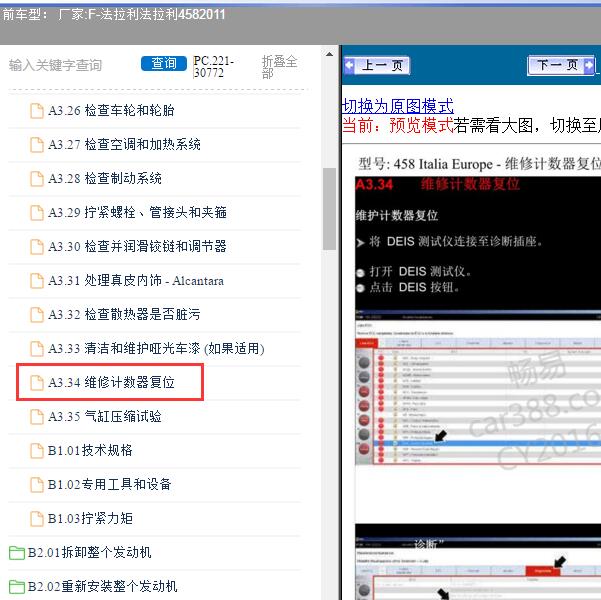Click the document icon beside A3.32
The image size is (601, 600).
tap(37, 315)
